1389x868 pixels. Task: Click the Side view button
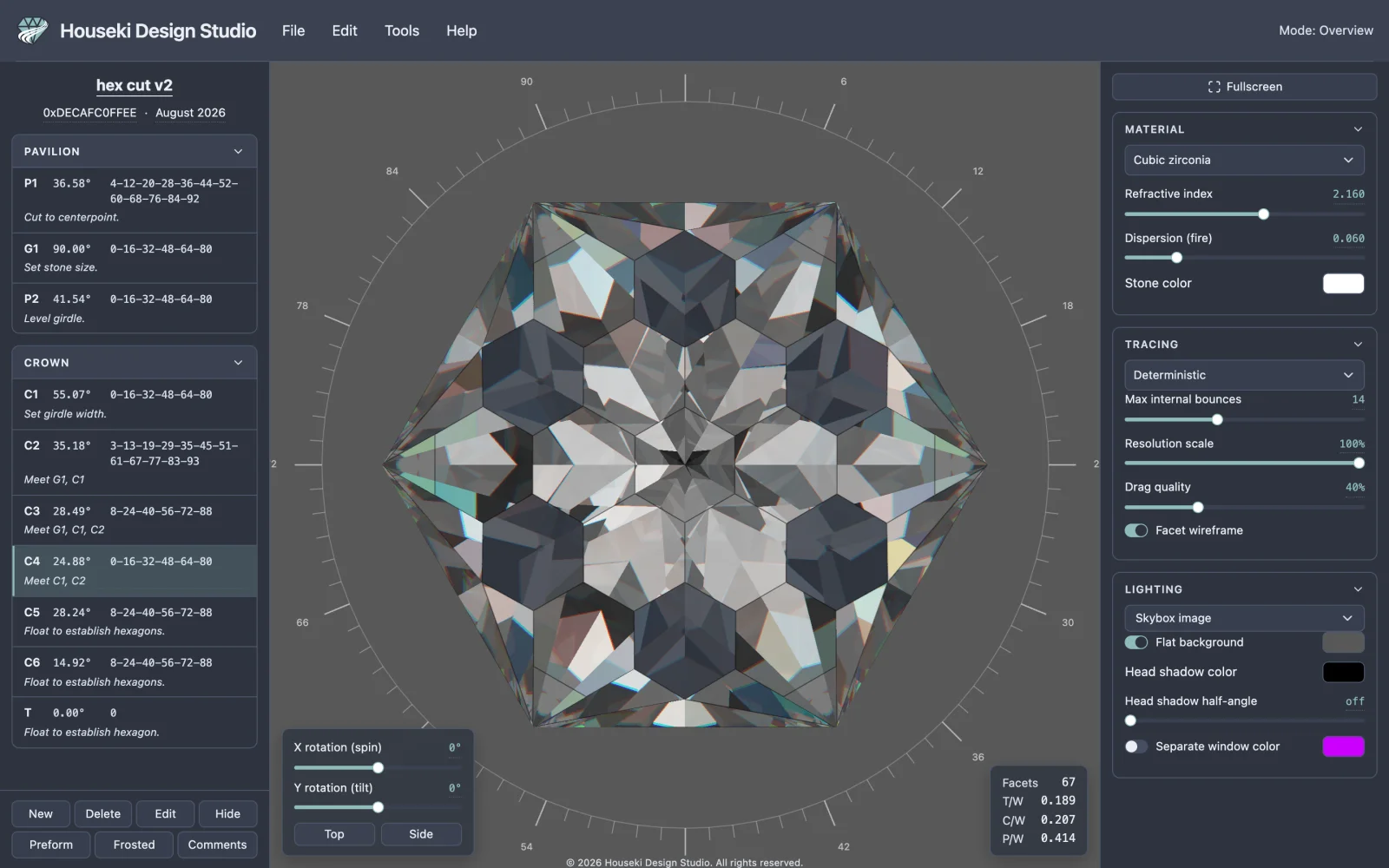click(421, 834)
